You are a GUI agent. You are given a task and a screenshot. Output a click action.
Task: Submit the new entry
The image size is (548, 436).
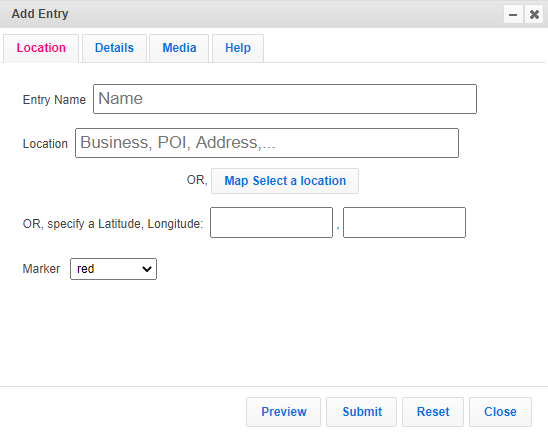tap(362, 412)
